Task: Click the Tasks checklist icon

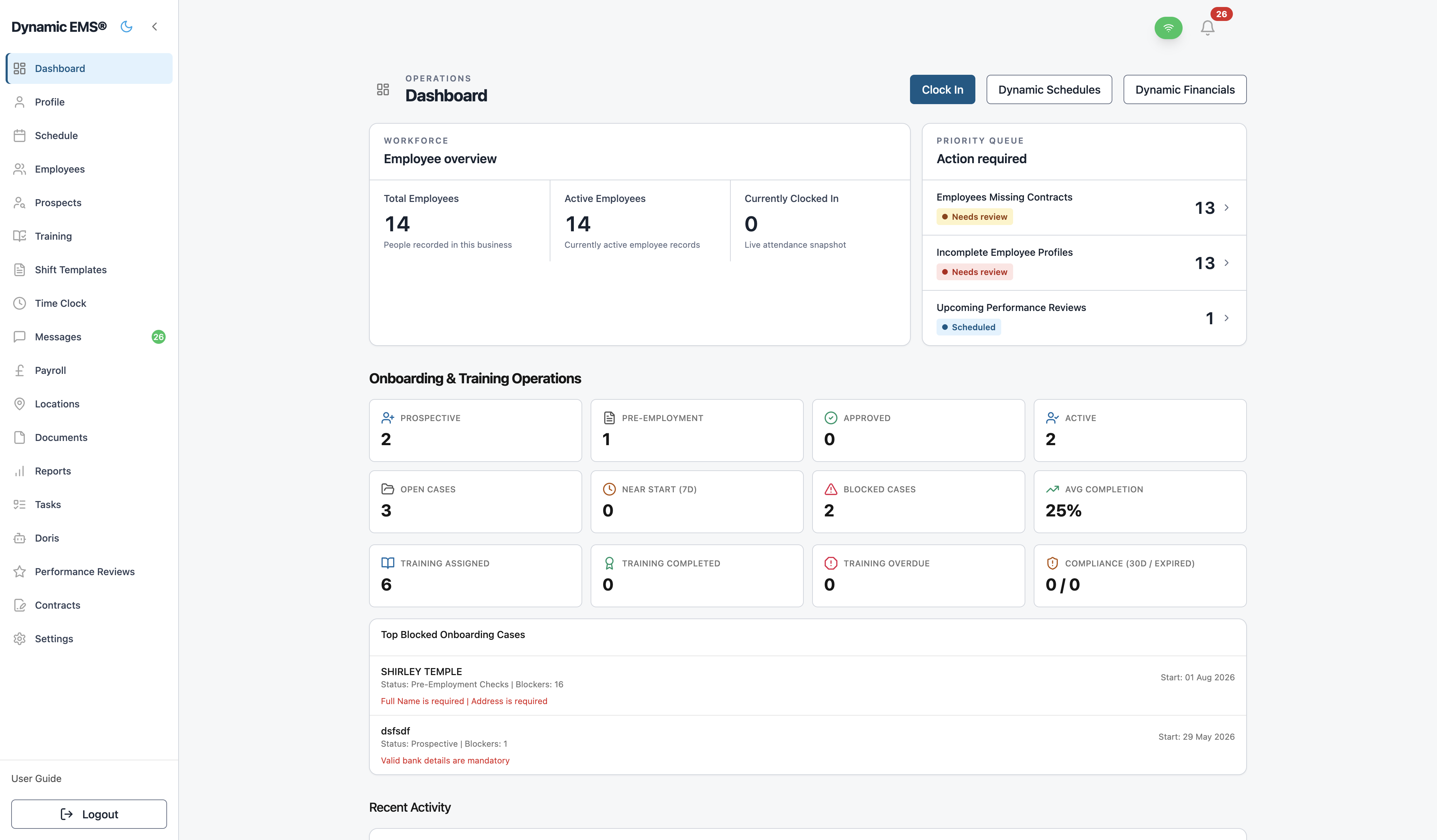Action: 20,505
